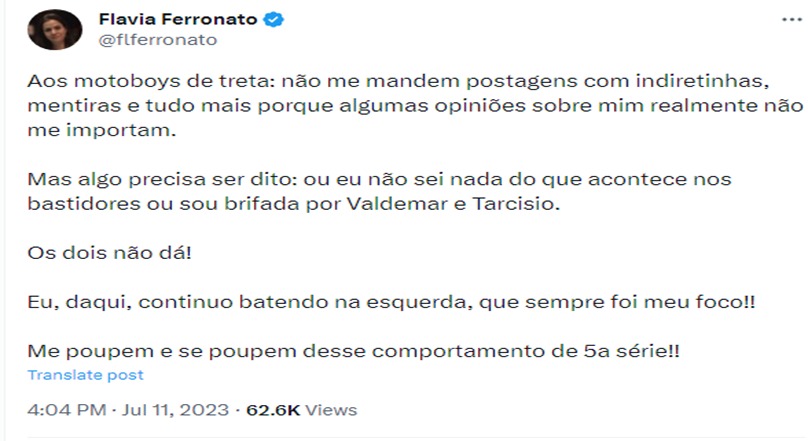Click the "5a série!!" text

pos(632,351)
